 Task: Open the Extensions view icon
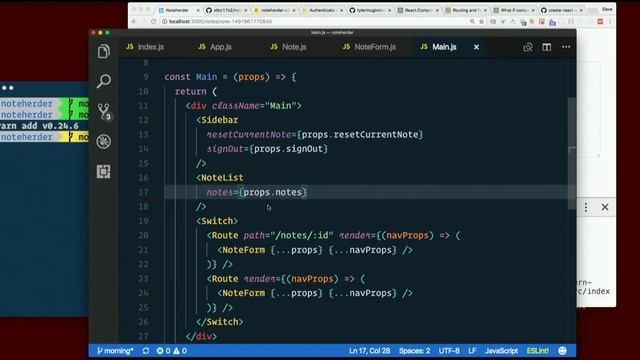coord(104,171)
